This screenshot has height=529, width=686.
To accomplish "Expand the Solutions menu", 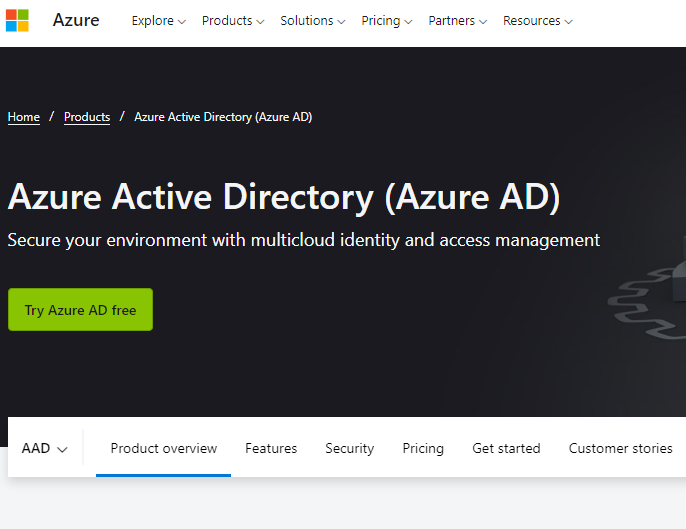I will tap(312, 21).
